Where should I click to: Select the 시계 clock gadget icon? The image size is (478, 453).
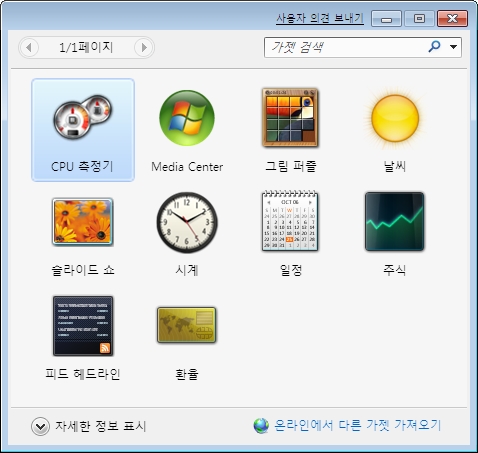coord(187,222)
